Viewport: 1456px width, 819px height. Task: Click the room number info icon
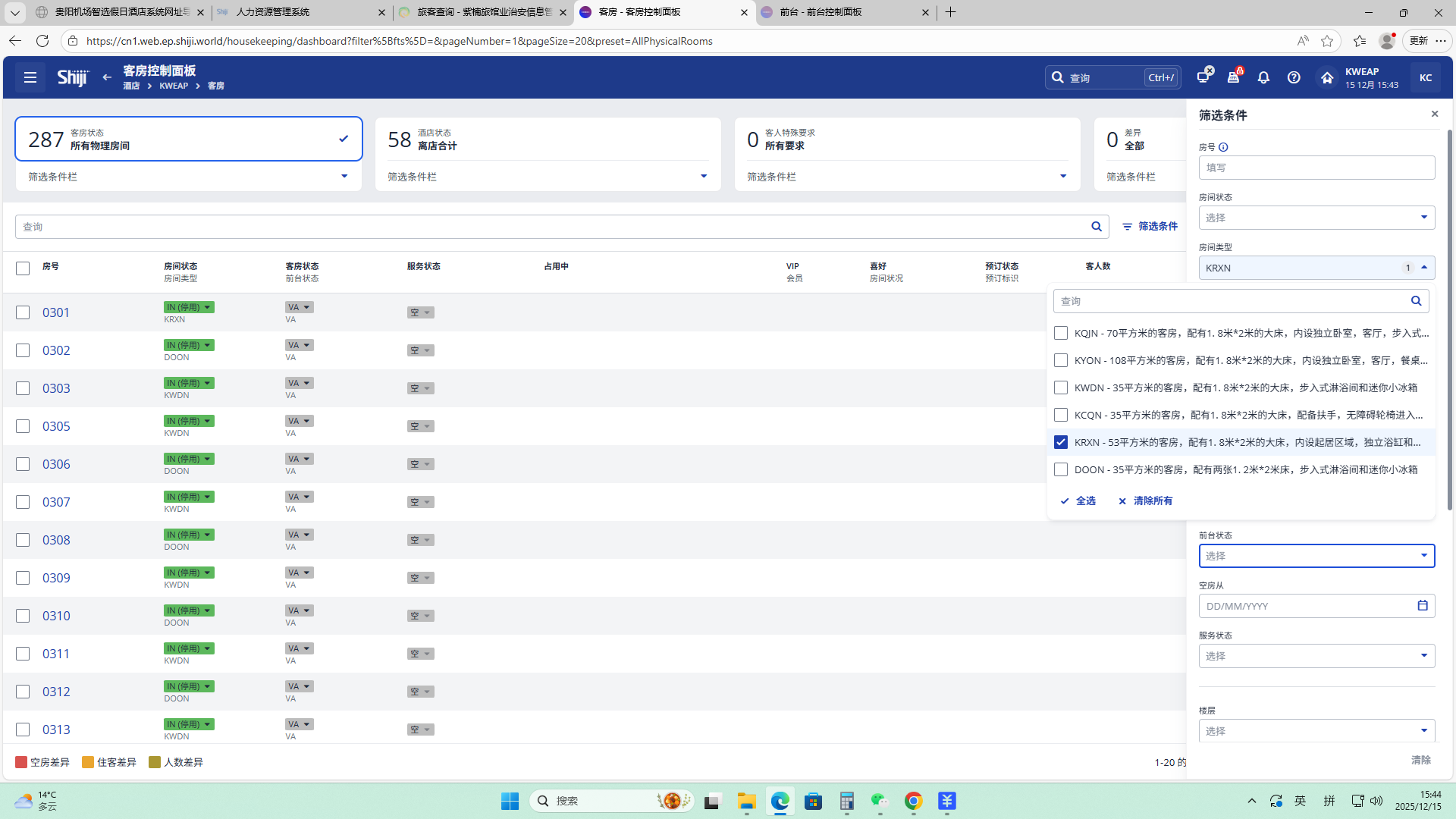point(1223,147)
